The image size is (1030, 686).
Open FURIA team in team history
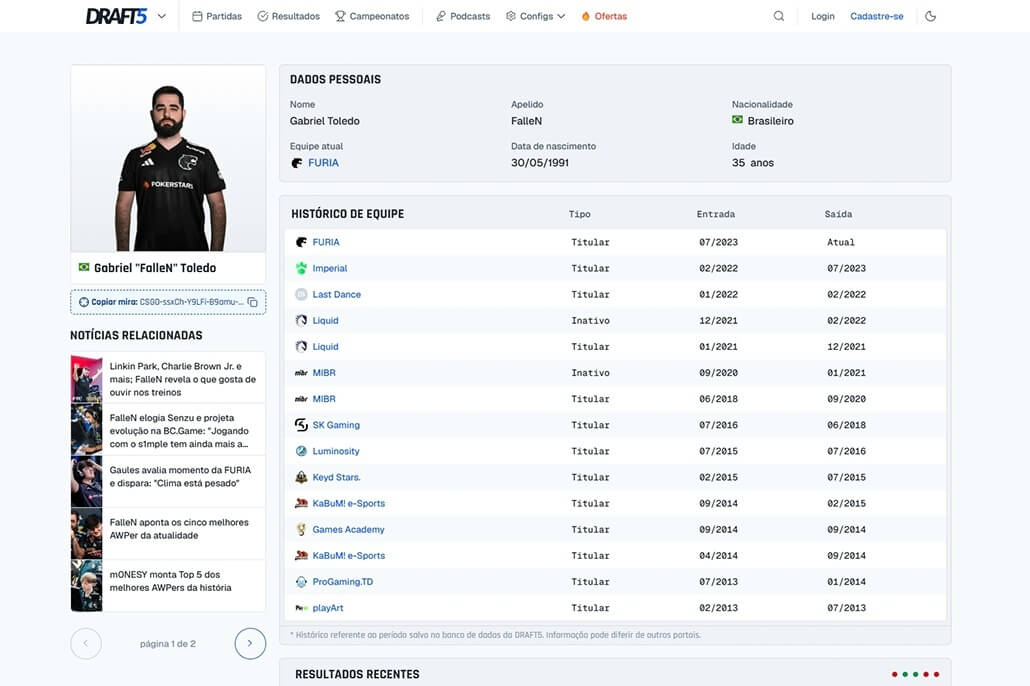point(326,242)
